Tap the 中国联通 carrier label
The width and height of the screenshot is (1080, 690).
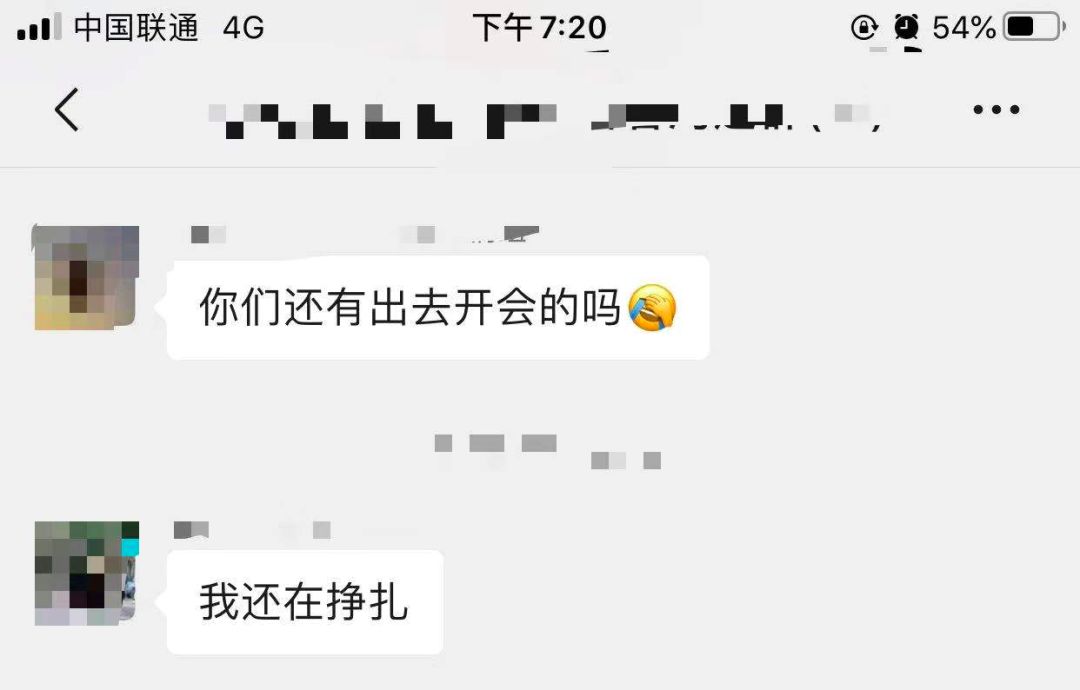tap(136, 28)
